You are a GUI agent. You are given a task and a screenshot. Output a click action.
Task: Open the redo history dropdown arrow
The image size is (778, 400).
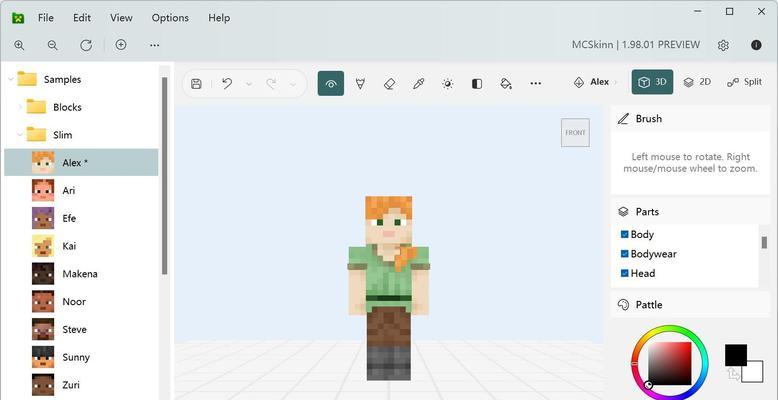click(x=293, y=84)
